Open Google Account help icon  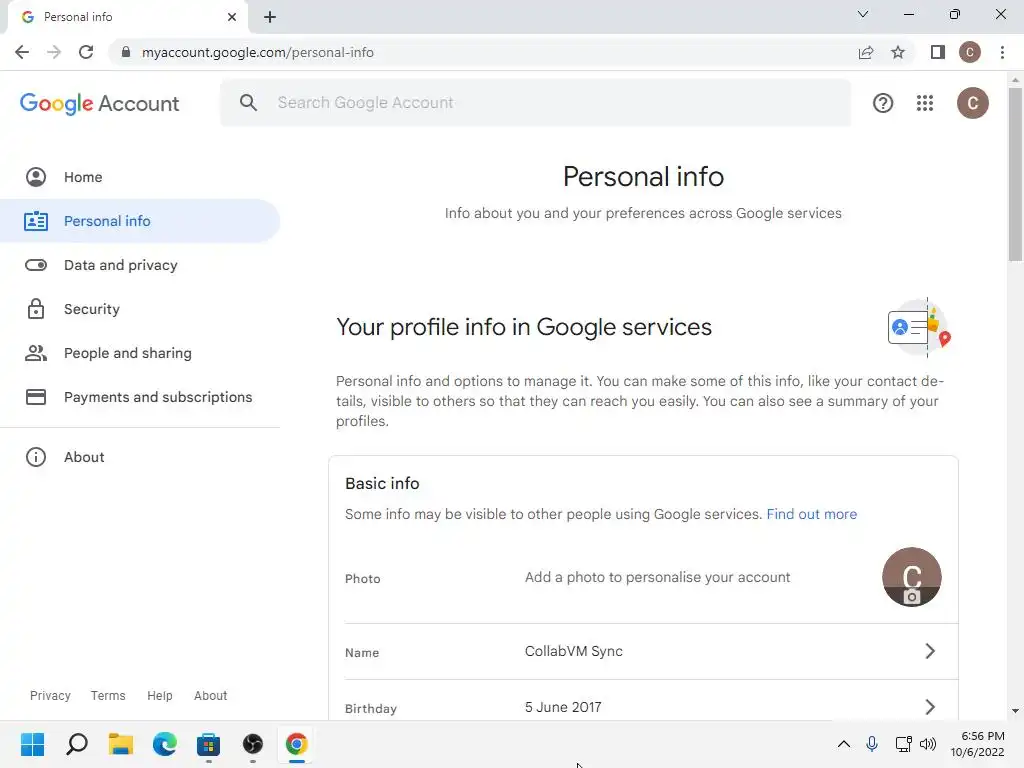[x=882, y=103]
